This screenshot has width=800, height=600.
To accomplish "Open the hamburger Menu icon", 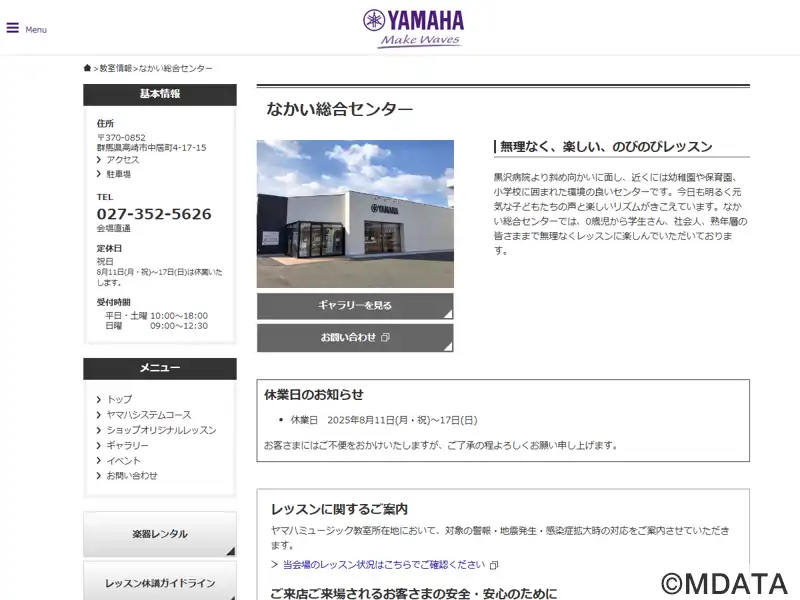I will click(13, 28).
